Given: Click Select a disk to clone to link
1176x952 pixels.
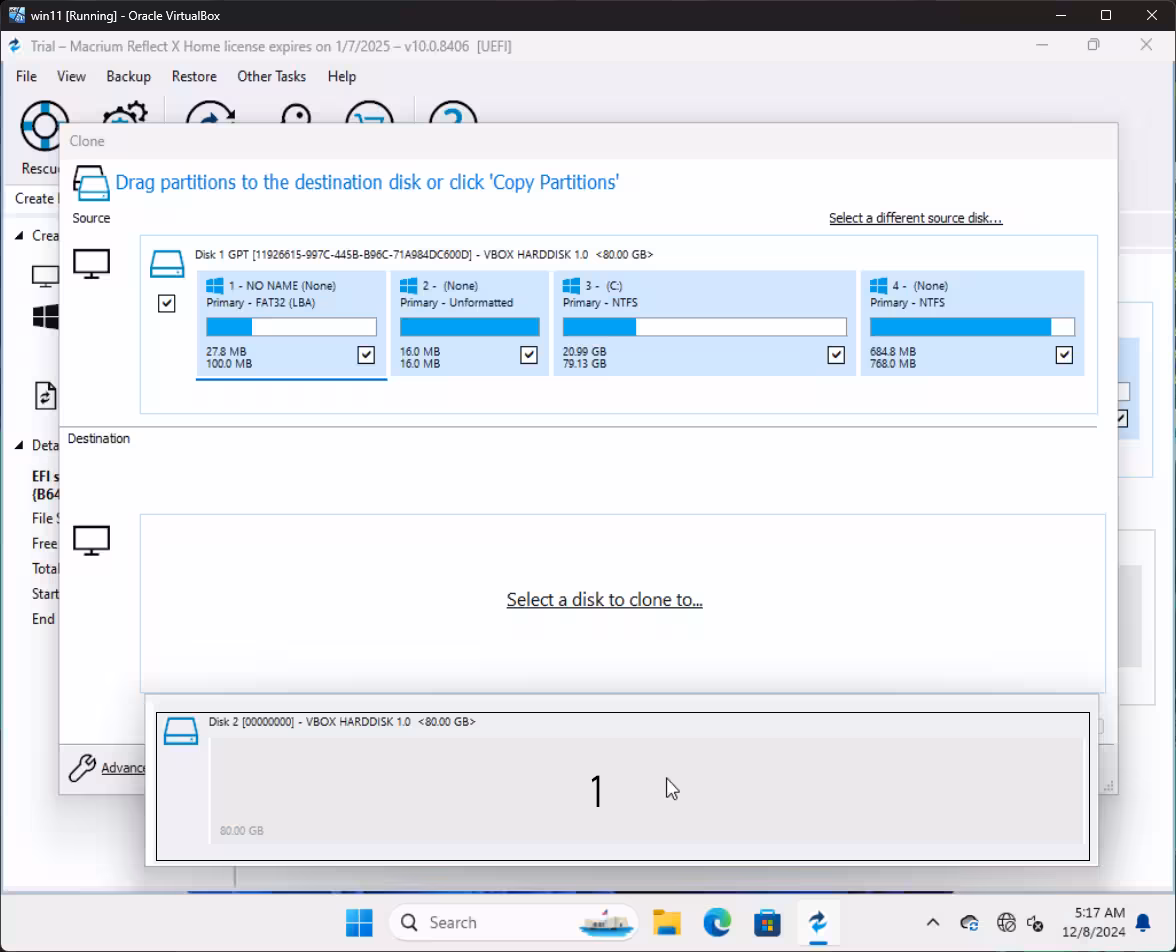Looking at the screenshot, I should tap(604, 600).
